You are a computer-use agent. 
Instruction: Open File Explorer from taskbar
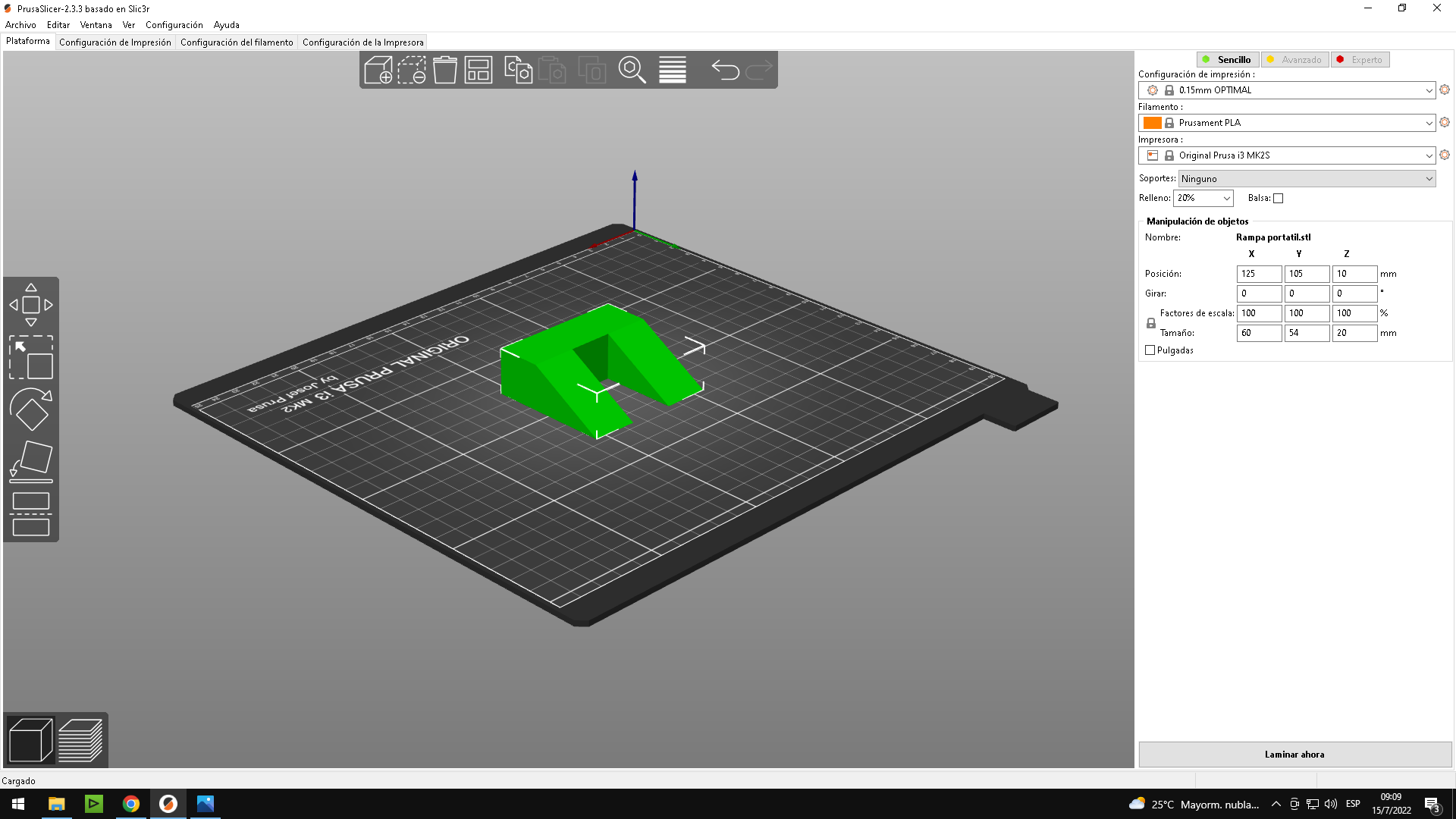point(56,804)
